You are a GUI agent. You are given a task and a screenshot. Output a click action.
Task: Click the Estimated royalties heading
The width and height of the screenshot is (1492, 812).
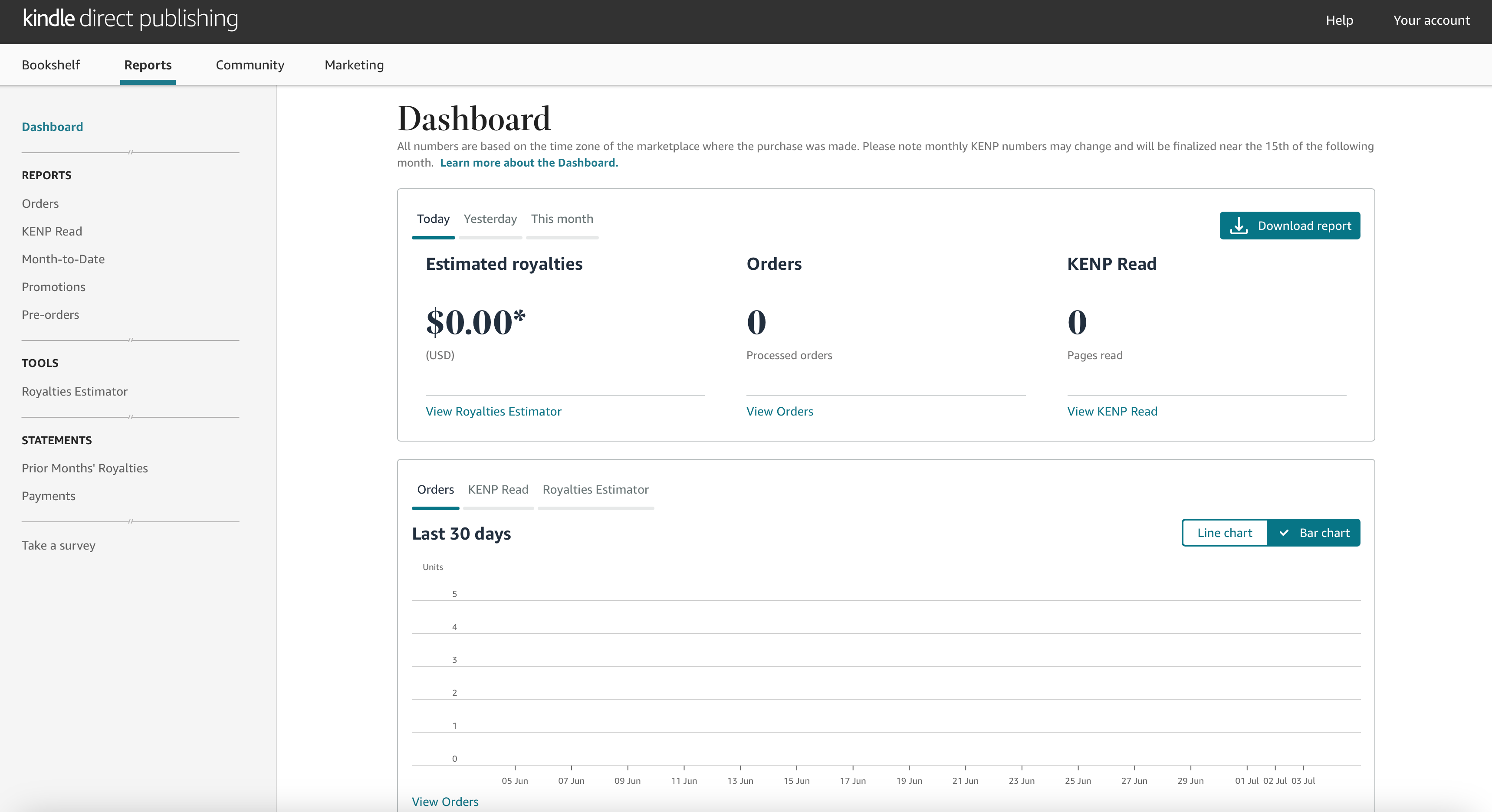[504, 264]
